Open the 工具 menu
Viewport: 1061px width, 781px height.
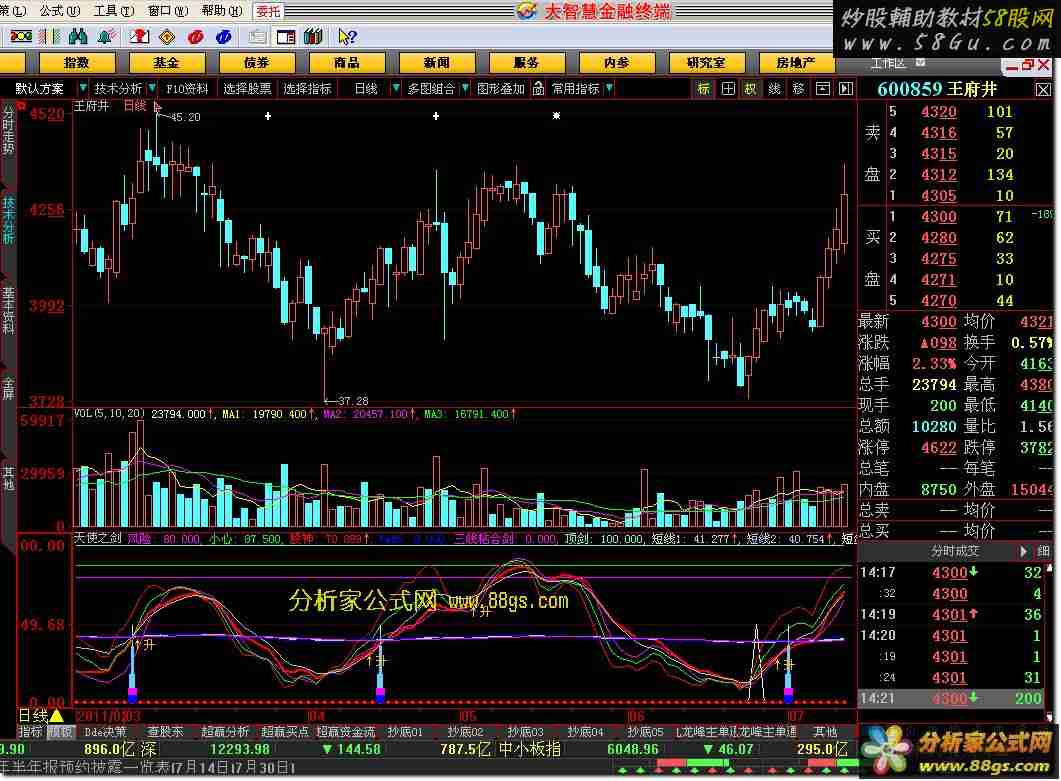click(114, 11)
